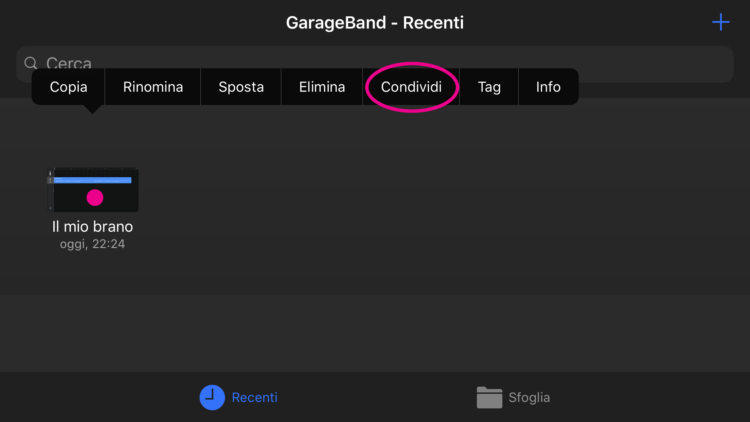Select Rinomina to rename the song
This screenshot has width=750, height=422.
coord(153,87)
